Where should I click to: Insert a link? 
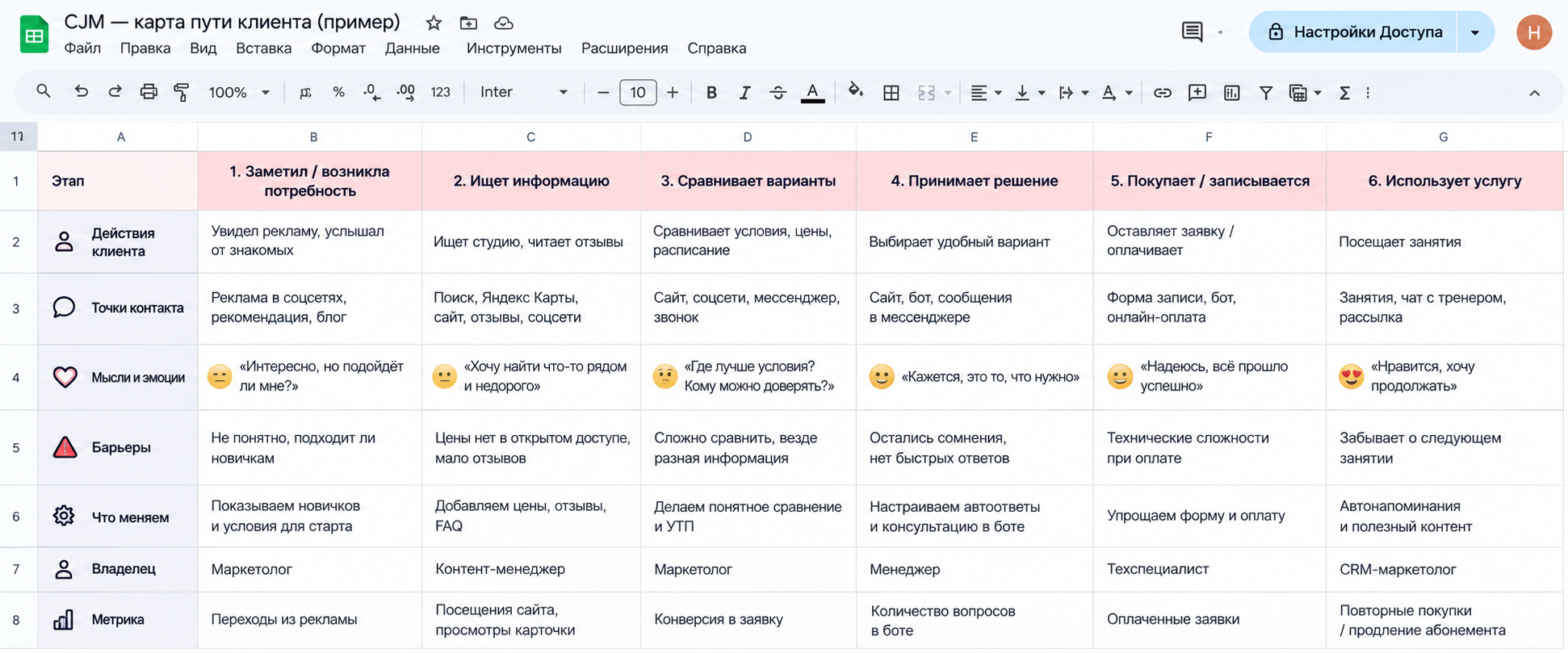pos(1162,93)
